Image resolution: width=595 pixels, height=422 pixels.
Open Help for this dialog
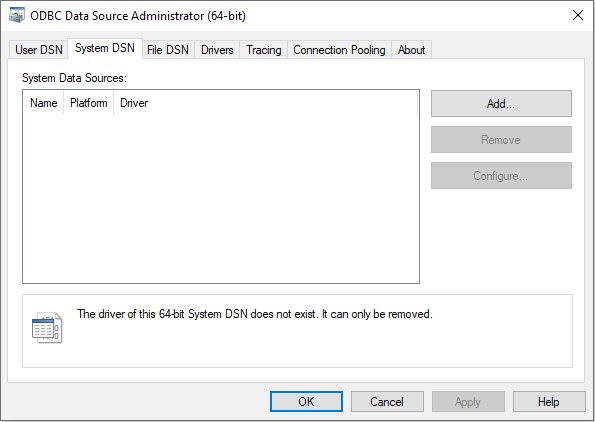coord(549,402)
